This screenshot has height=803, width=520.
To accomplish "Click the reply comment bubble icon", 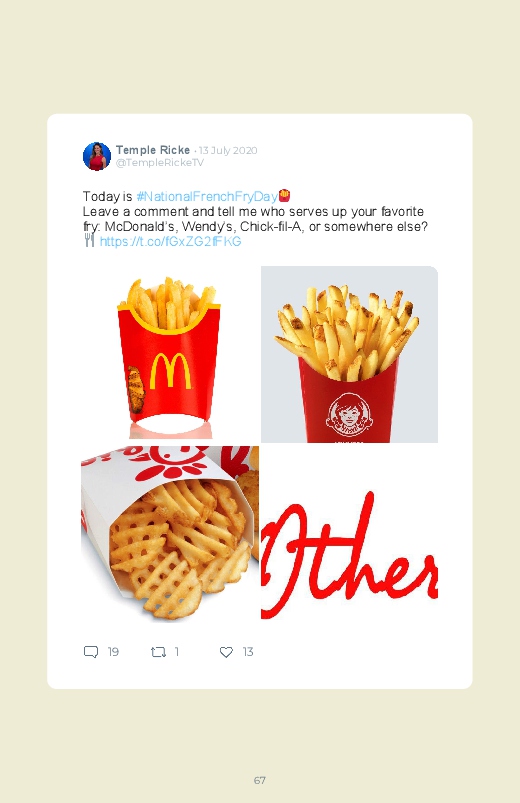I will [x=91, y=652].
